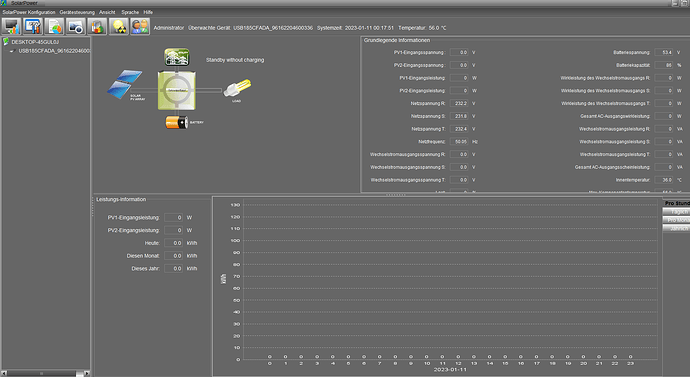The width and height of the screenshot is (690, 377).
Task: Open the books and chart toolbar icon
Action: 97,26
